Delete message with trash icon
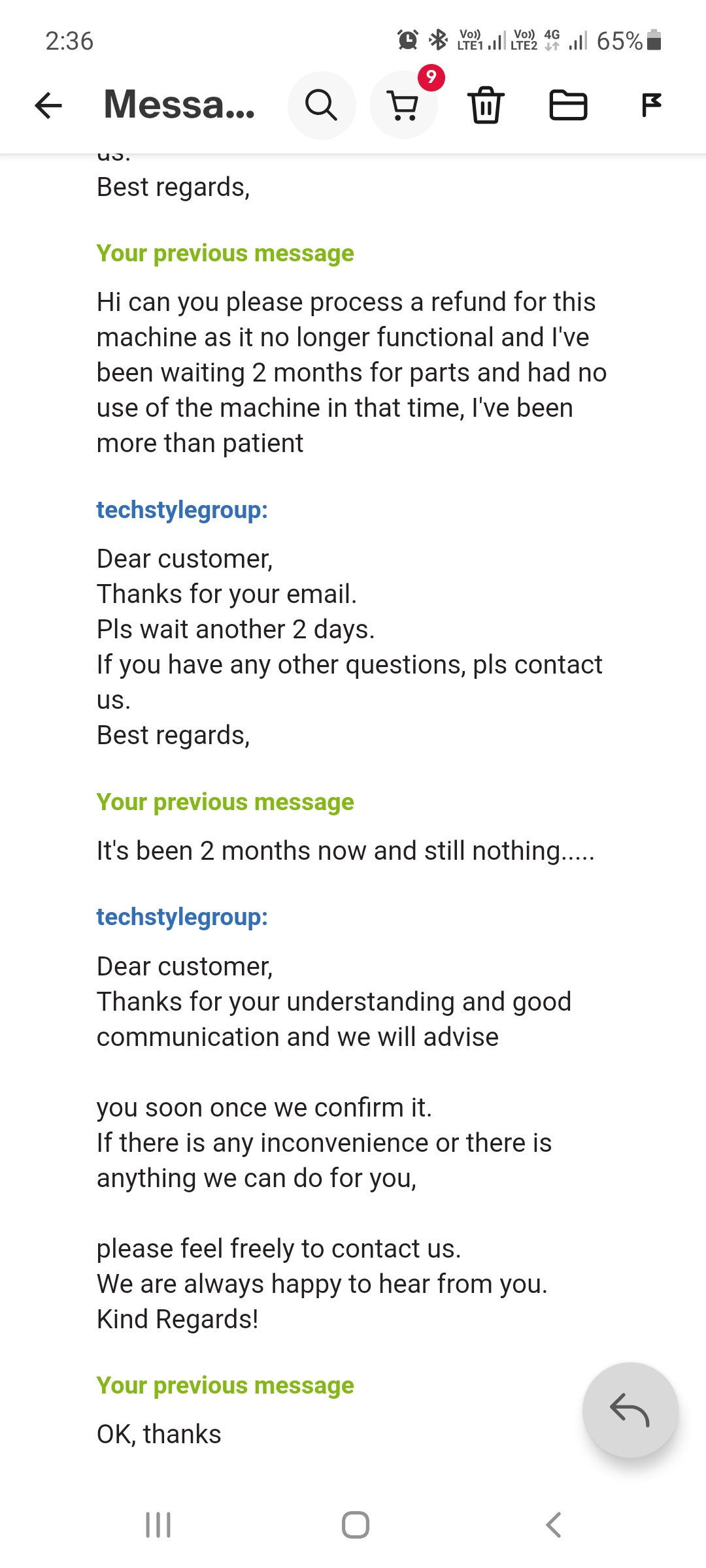706x1568 pixels. click(486, 105)
